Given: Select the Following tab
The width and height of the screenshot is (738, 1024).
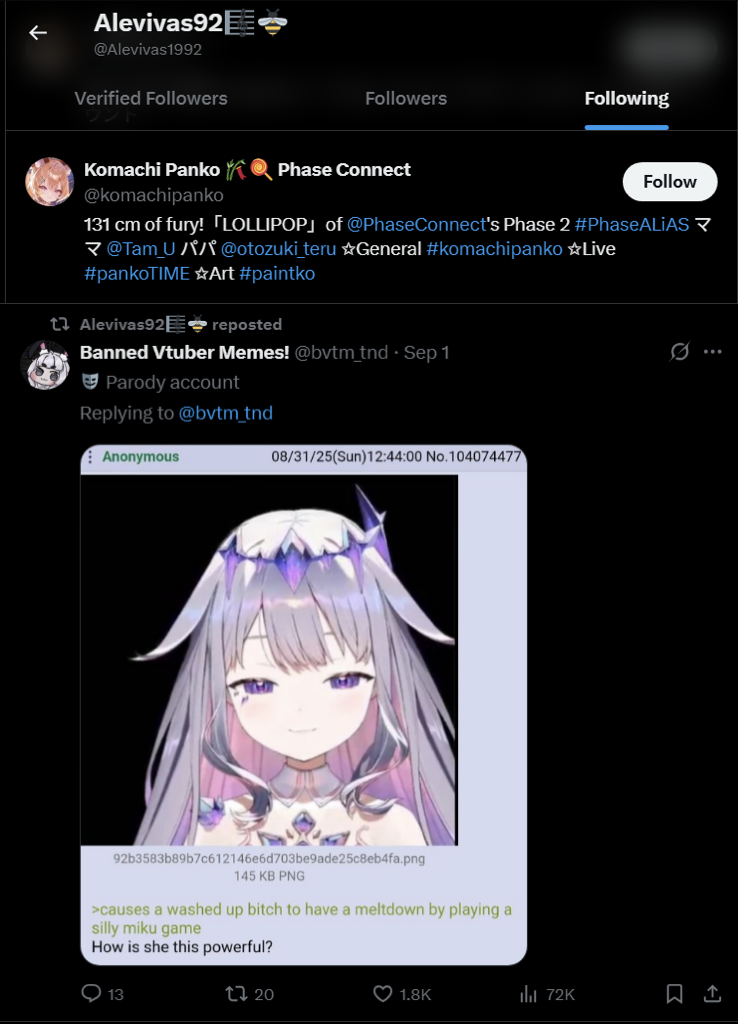Looking at the screenshot, I should pyautogui.click(x=626, y=98).
